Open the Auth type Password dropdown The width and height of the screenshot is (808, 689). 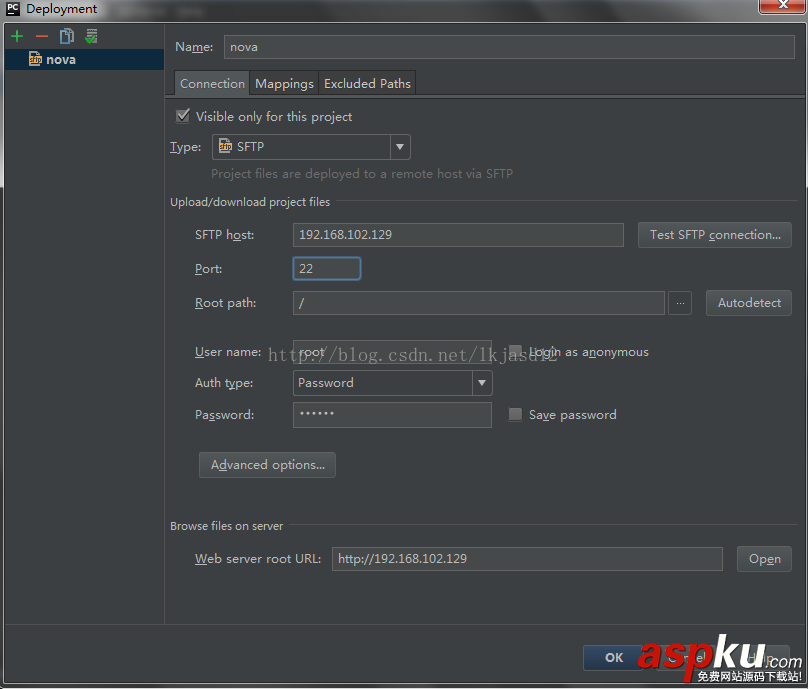[x=393, y=383]
